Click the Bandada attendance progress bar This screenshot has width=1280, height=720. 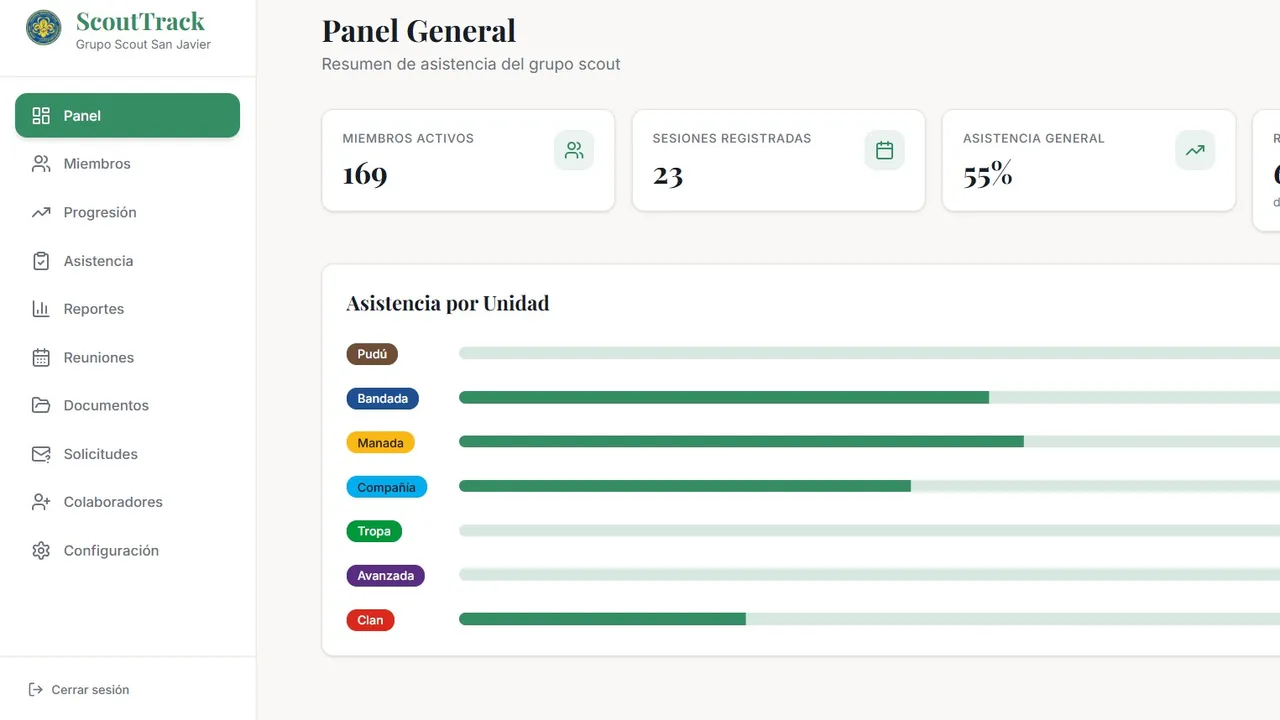pyautogui.click(x=869, y=397)
